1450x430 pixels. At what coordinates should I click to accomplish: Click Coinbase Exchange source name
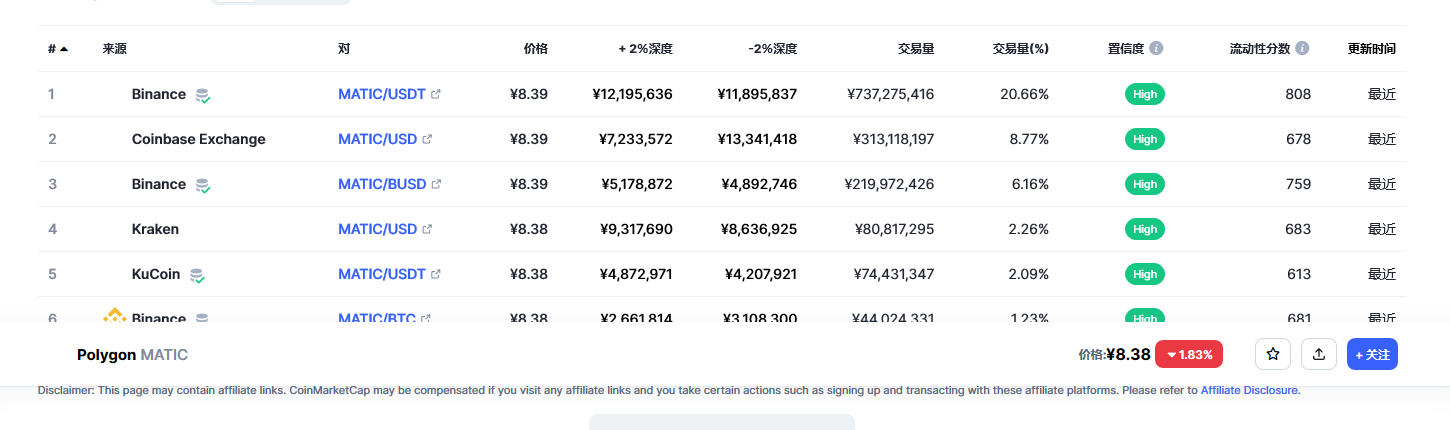click(x=199, y=139)
